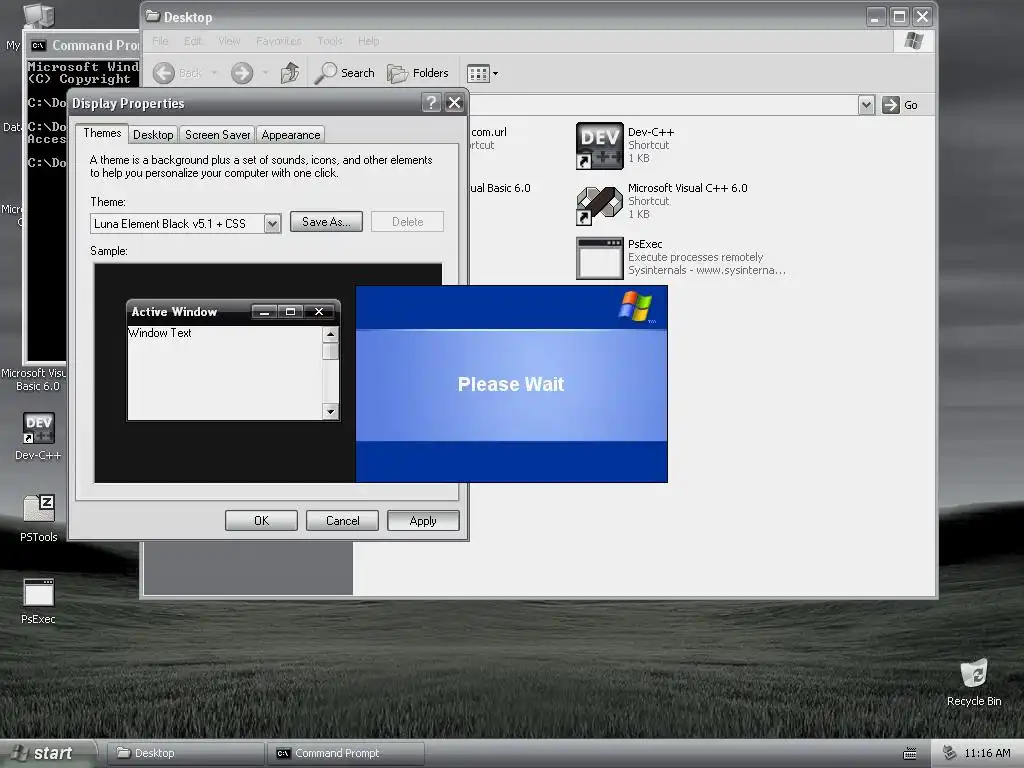Click the Command Prompt window title bar icon
The height and width of the screenshot is (768, 1024).
[x=39, y=45]
